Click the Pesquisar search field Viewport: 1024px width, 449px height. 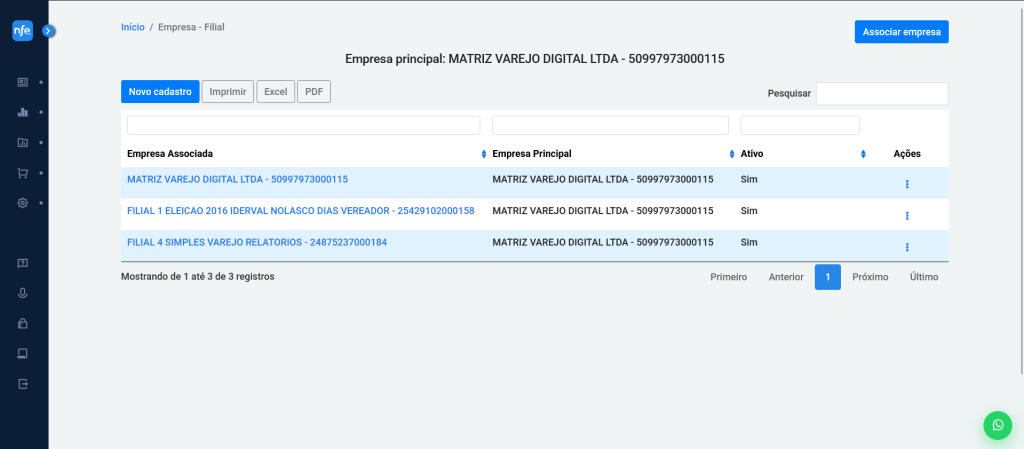tap(881, 93)
